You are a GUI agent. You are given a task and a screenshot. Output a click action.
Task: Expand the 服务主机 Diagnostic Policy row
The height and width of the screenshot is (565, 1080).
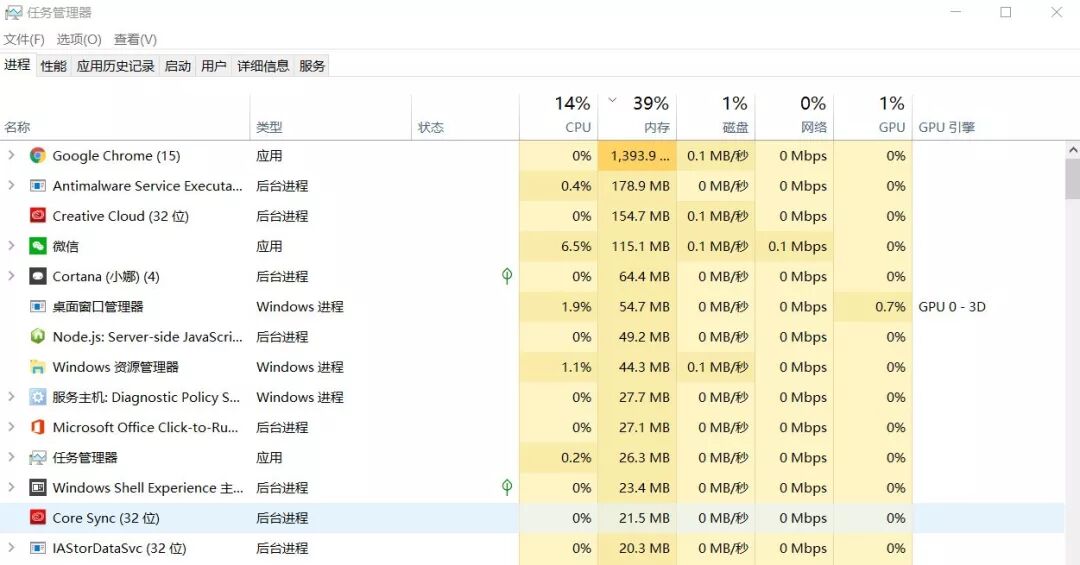coord(11,397)
